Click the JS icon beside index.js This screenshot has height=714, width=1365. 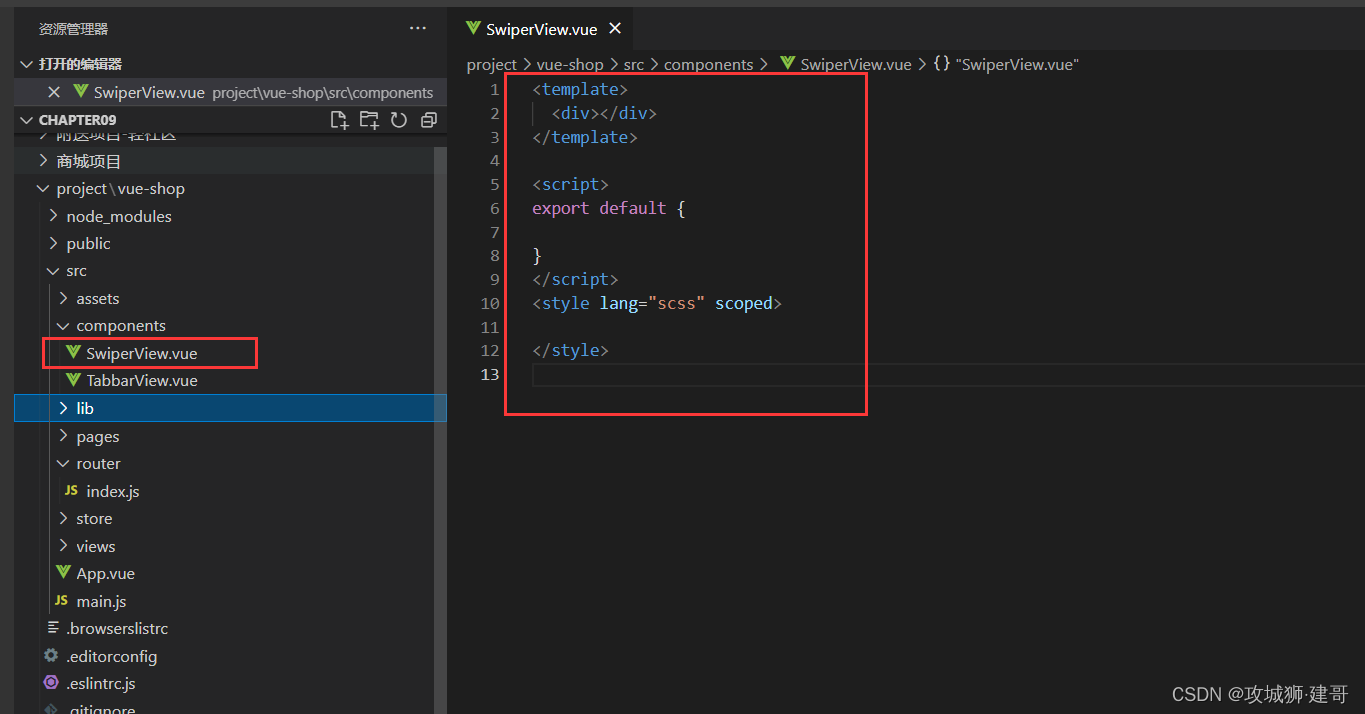pyautogui.click(x=71, y=491)
